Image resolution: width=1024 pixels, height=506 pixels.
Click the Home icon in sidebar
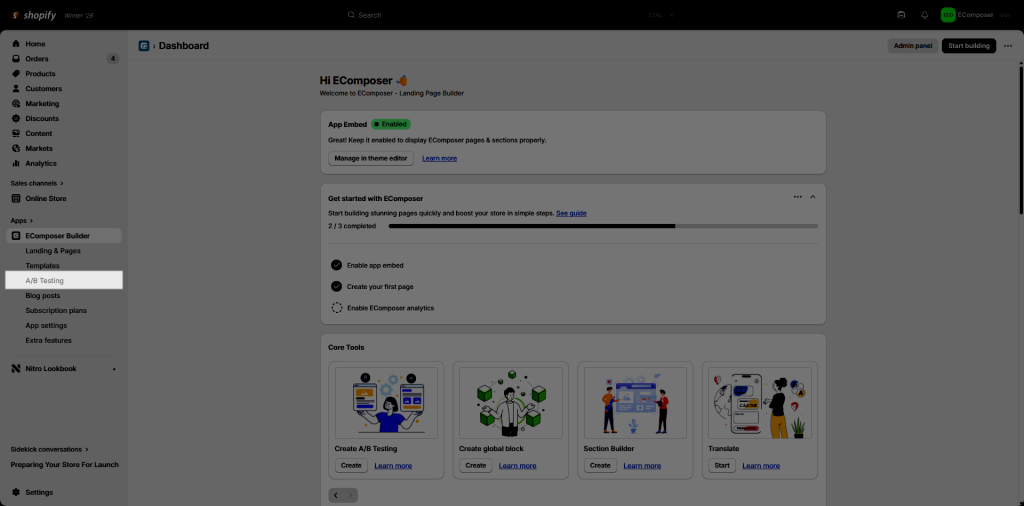(16, 44)
